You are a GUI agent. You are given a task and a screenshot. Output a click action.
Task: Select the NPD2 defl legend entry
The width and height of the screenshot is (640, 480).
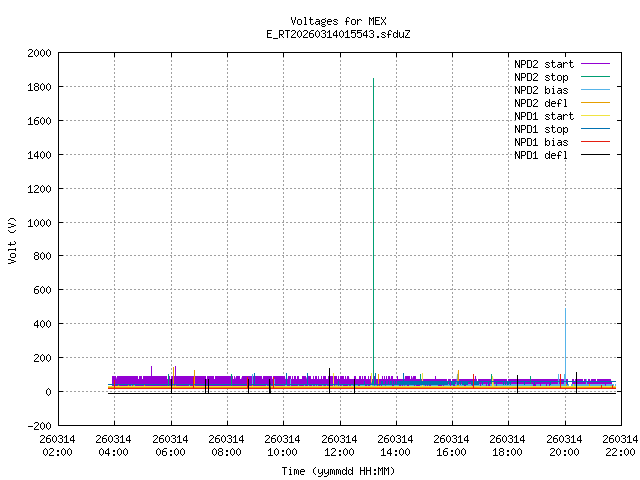(541, 103)
